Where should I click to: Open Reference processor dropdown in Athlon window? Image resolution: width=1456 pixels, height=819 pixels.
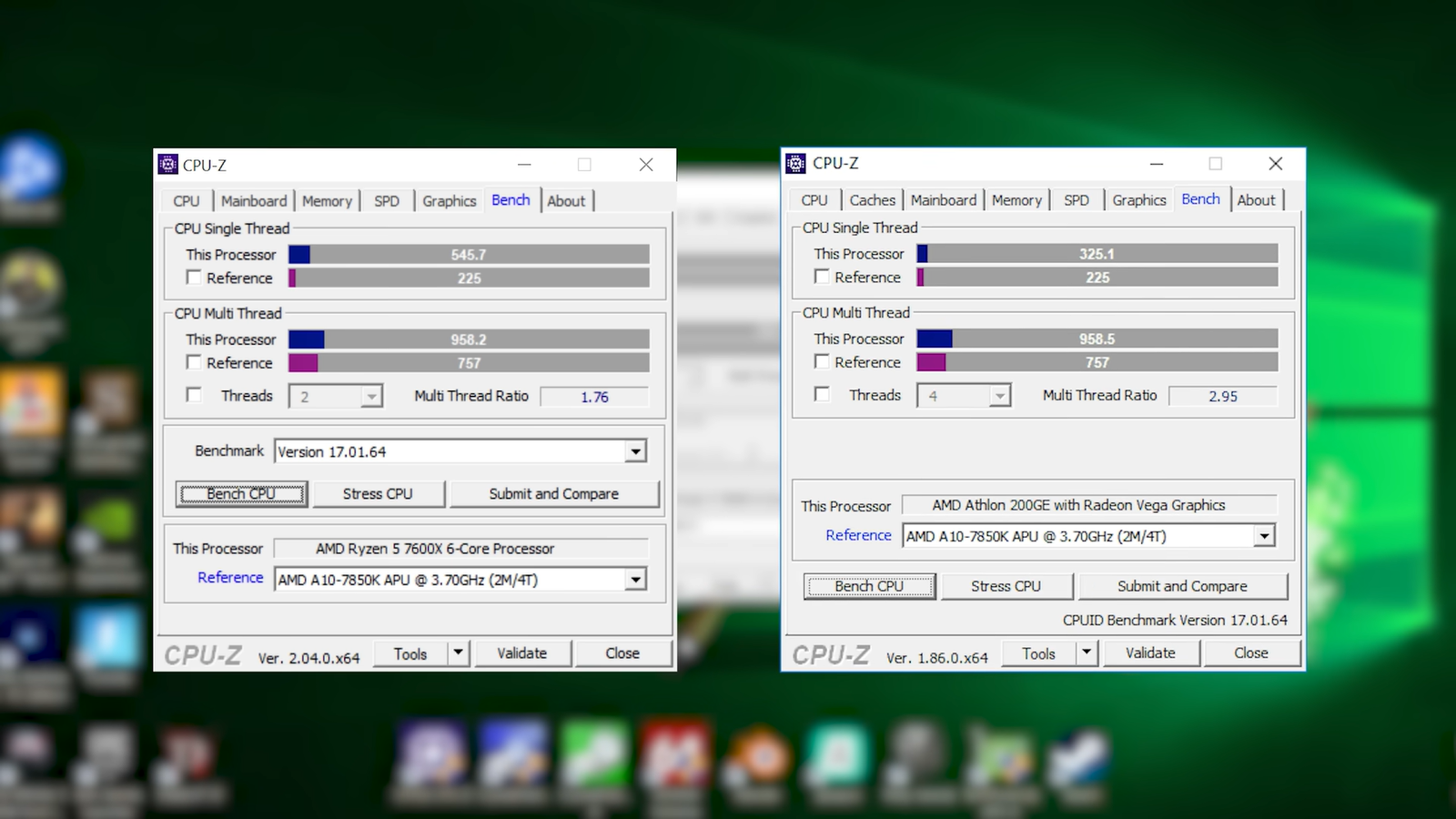click(x=1264, y=536)
